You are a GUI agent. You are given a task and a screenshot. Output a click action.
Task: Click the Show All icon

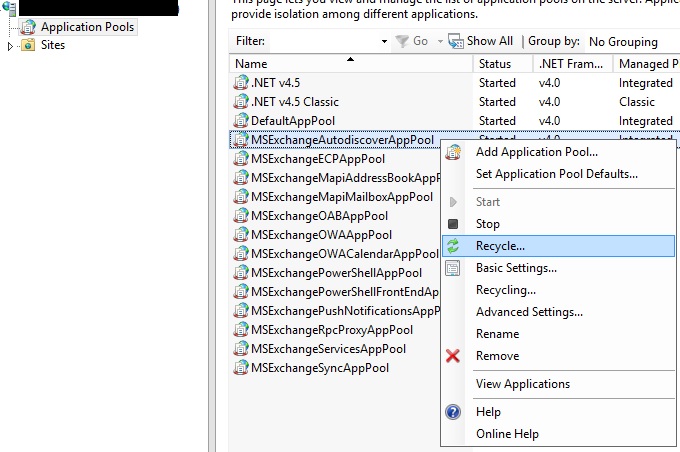pos(456,41)
